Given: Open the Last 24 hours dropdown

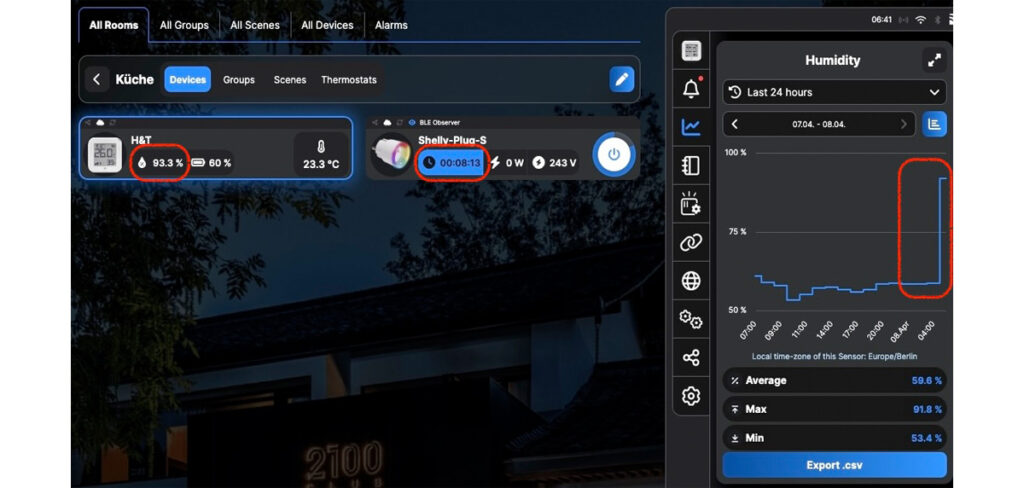Looking at the screenshot, I should coord(833,92).
